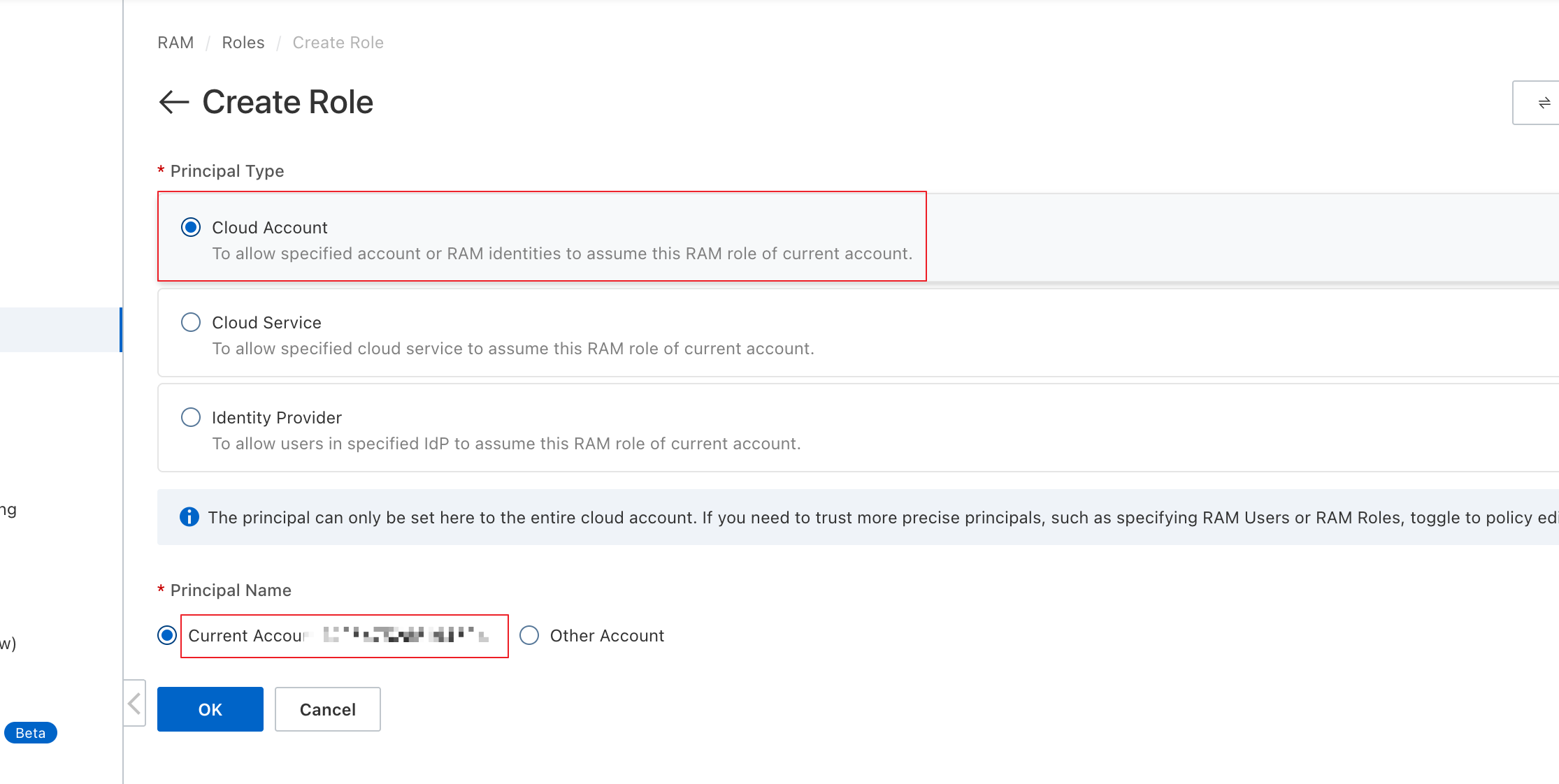Image resolution: width=1559 pixels, height=784 pixels.
Task: Select the Cloud Service radio button
Action: (x=191, y=322)
